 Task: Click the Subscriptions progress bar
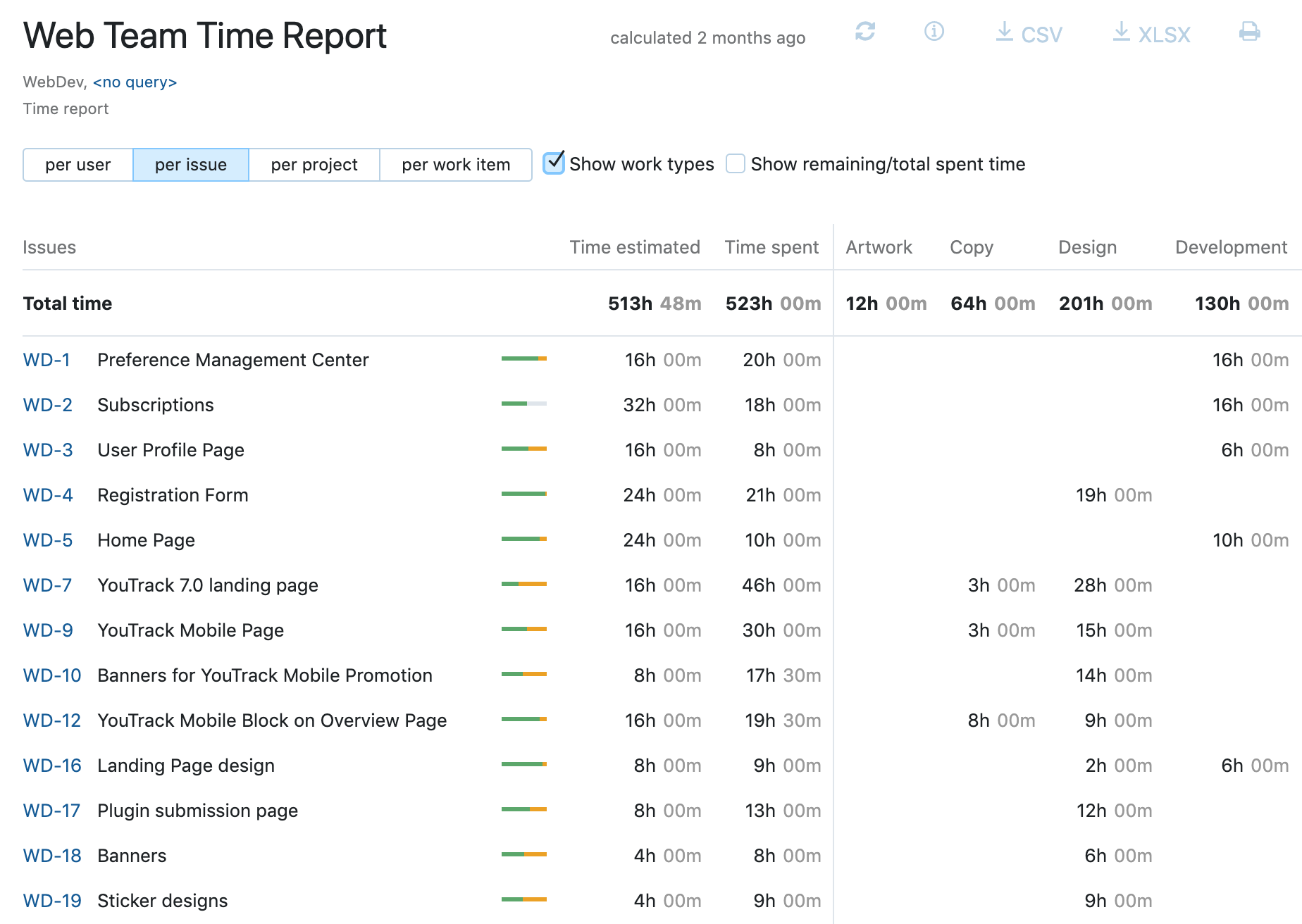[523, 404]
